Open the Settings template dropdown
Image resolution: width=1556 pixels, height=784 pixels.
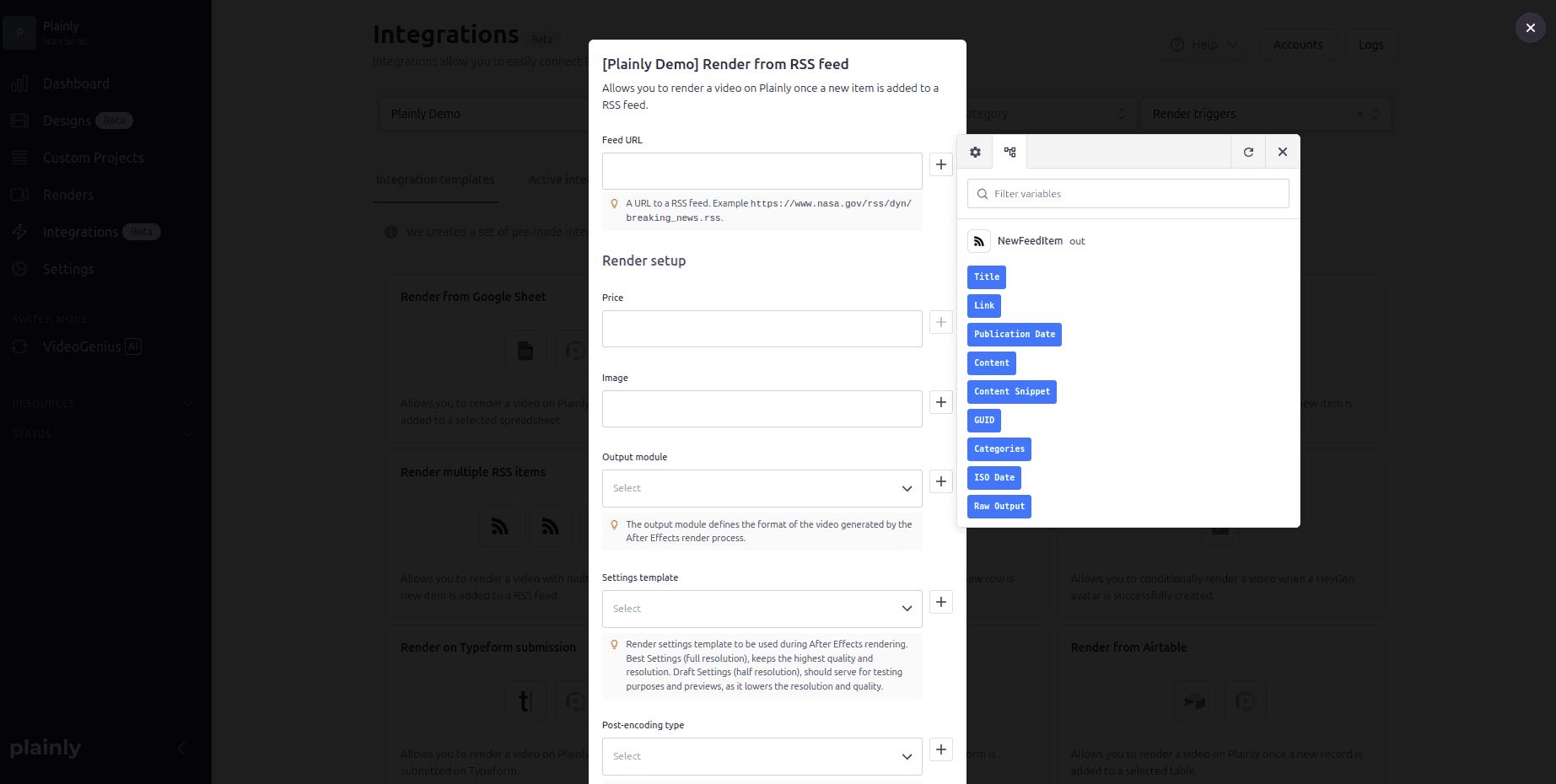tap(762, 609)
